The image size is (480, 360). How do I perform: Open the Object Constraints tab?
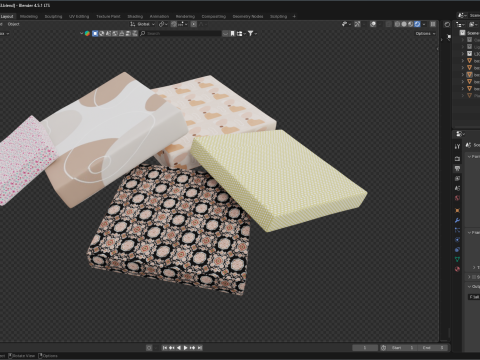pyautogui.click(x=457, y=249)
